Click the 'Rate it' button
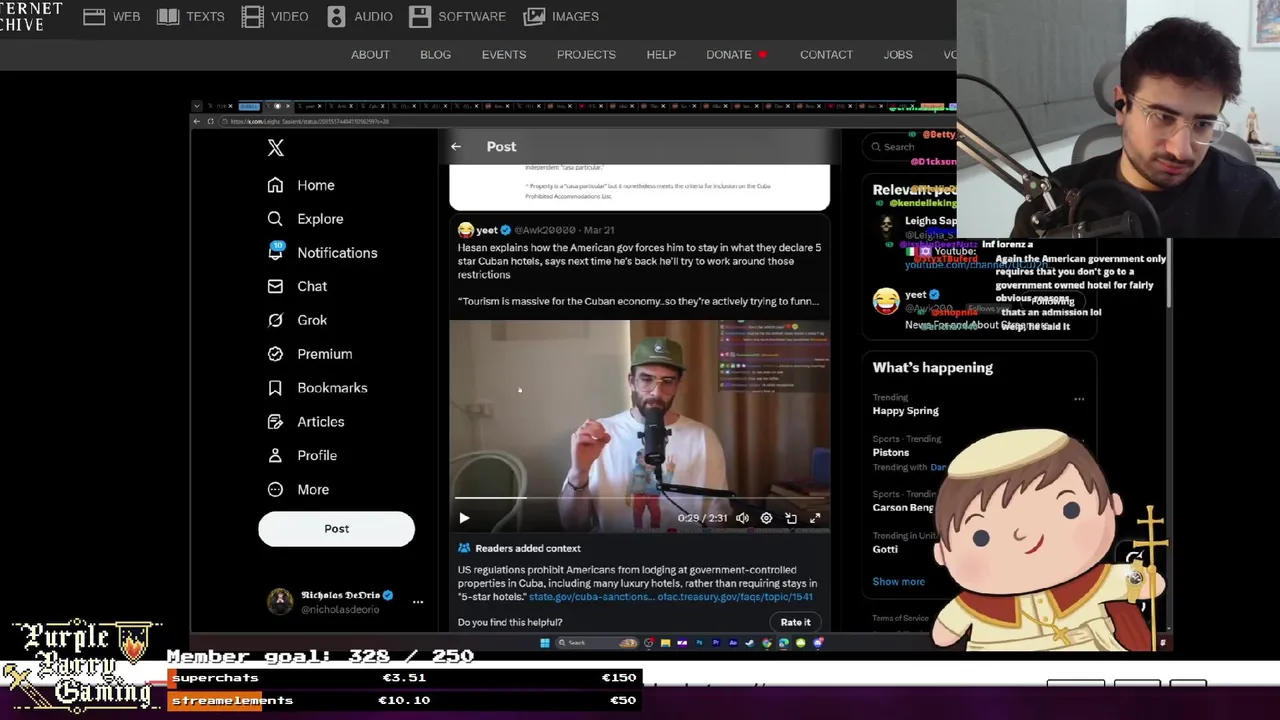 coord(796,622)
